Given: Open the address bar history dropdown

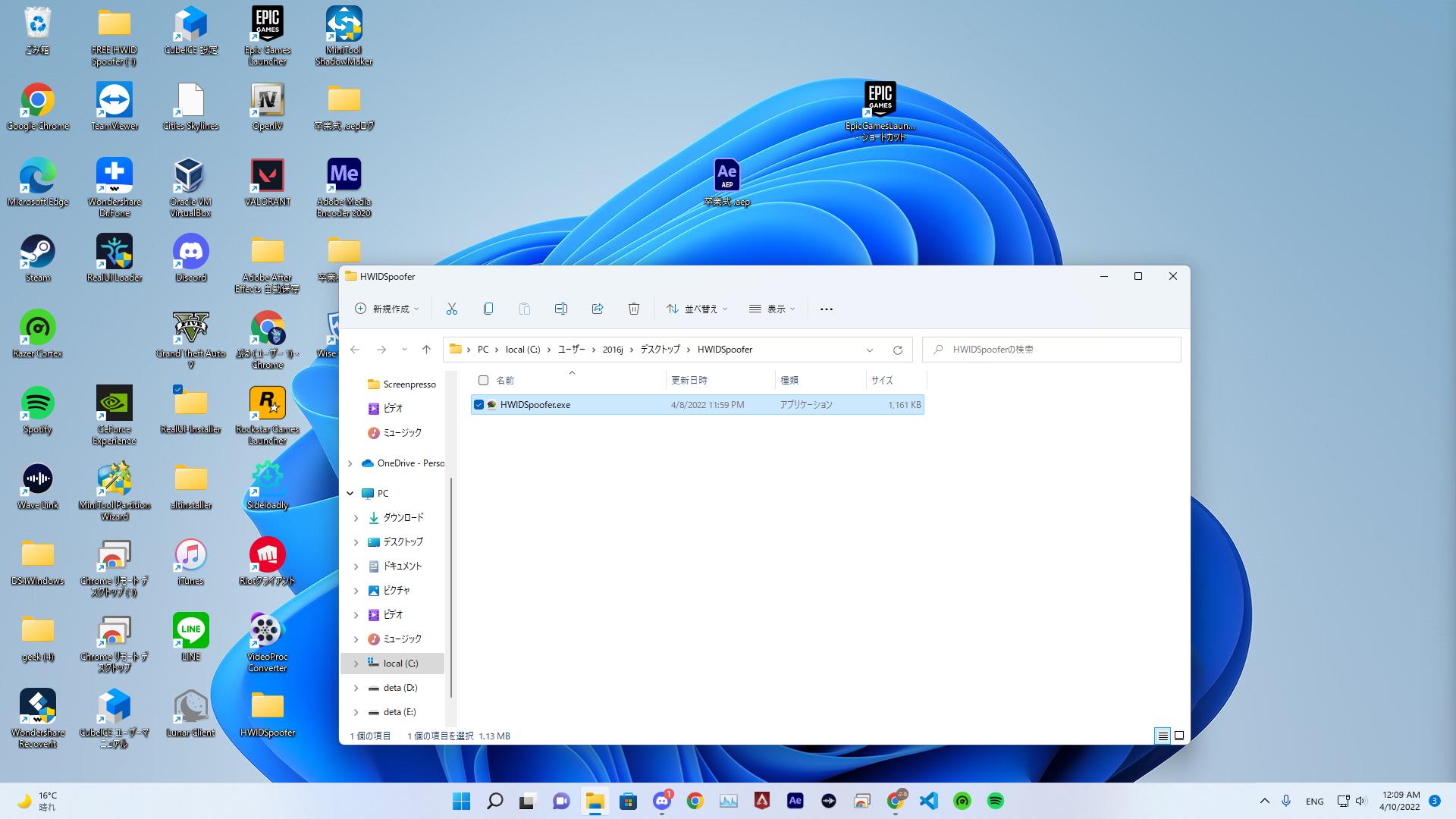Looking at the screenshot, I should [x=870, y=350].
